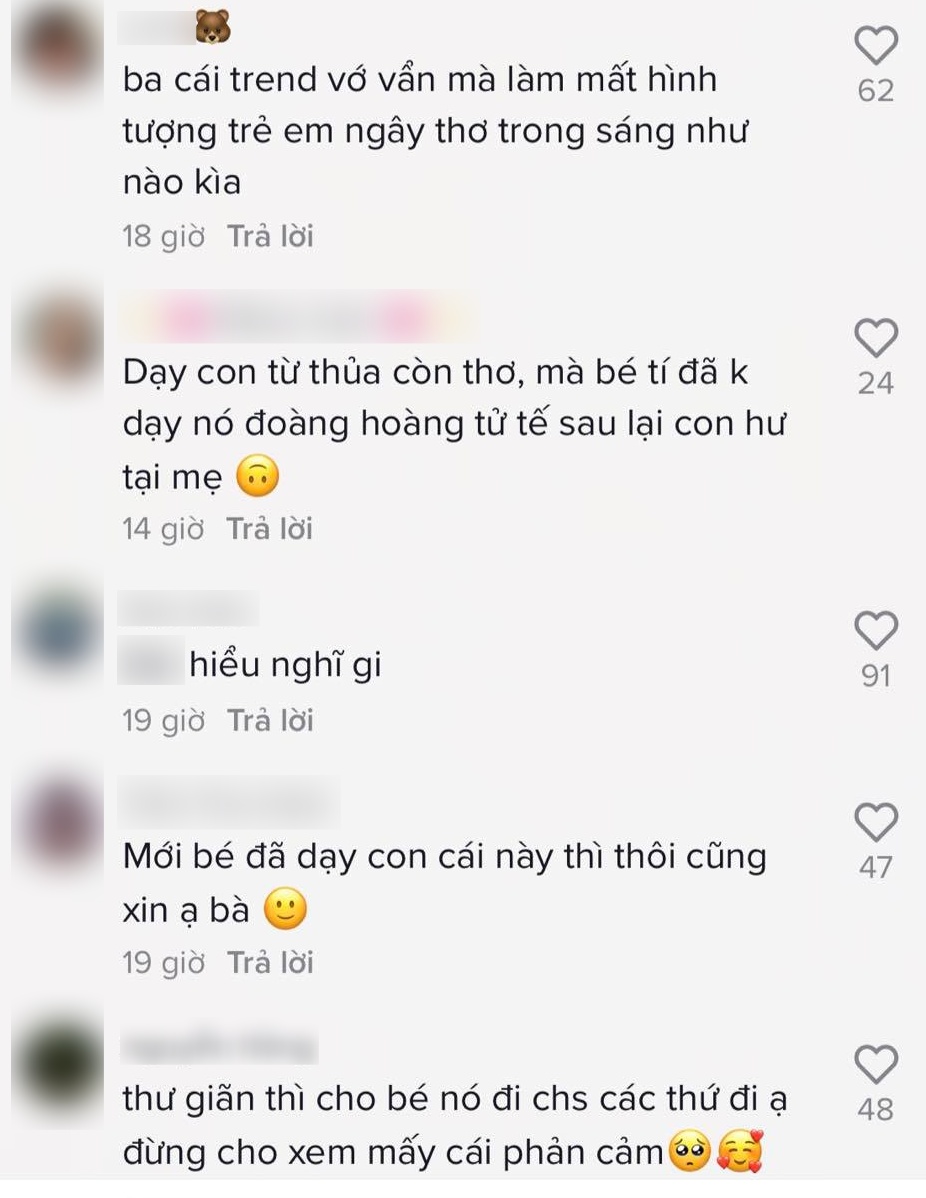The height and width of the screenshot is (1198, 926).
Task: Open avatar of 'thư giãn thì cho bé' commenter
Action: [60, 1065]
